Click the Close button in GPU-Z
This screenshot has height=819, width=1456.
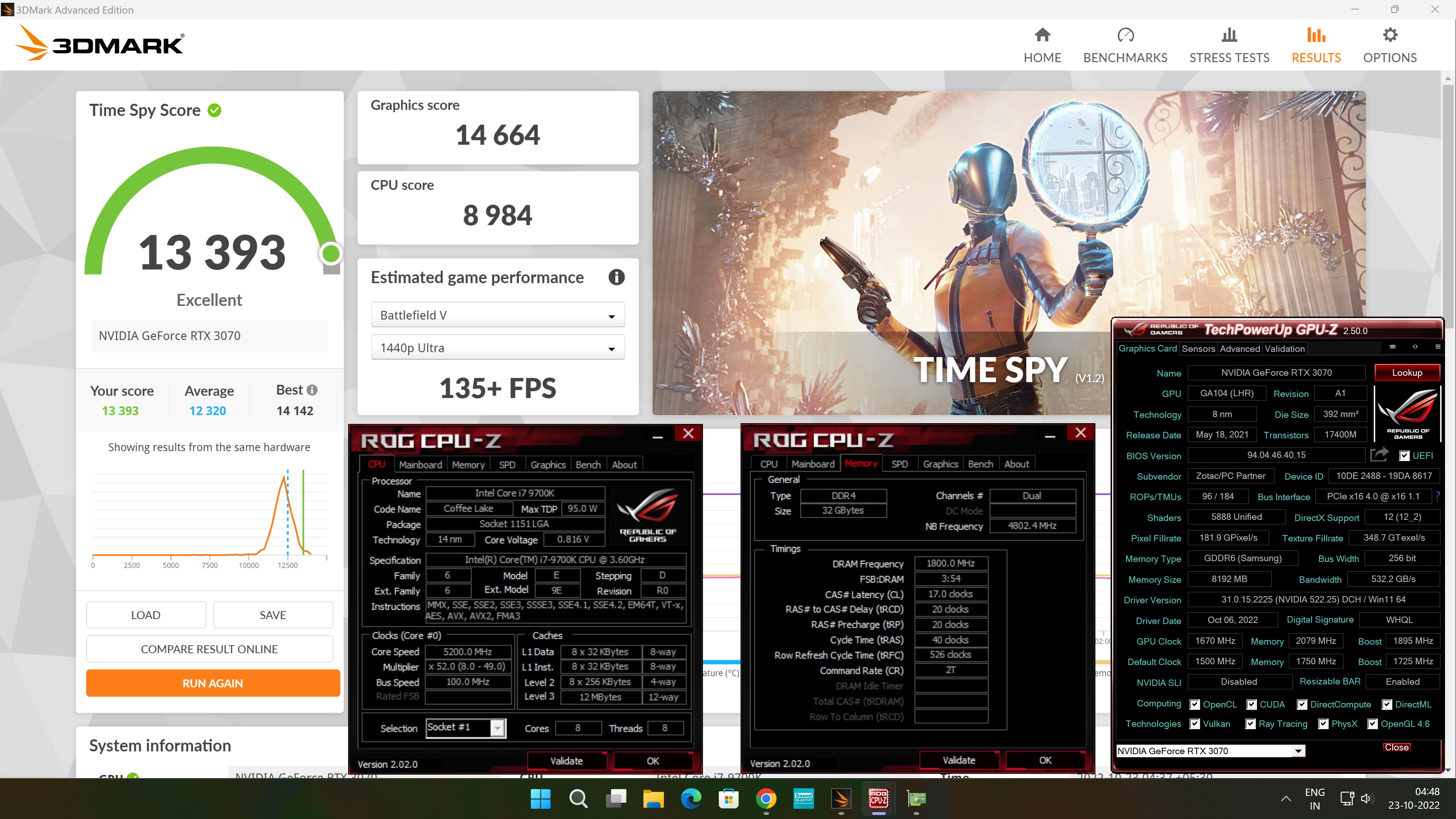pos(1396,747)
